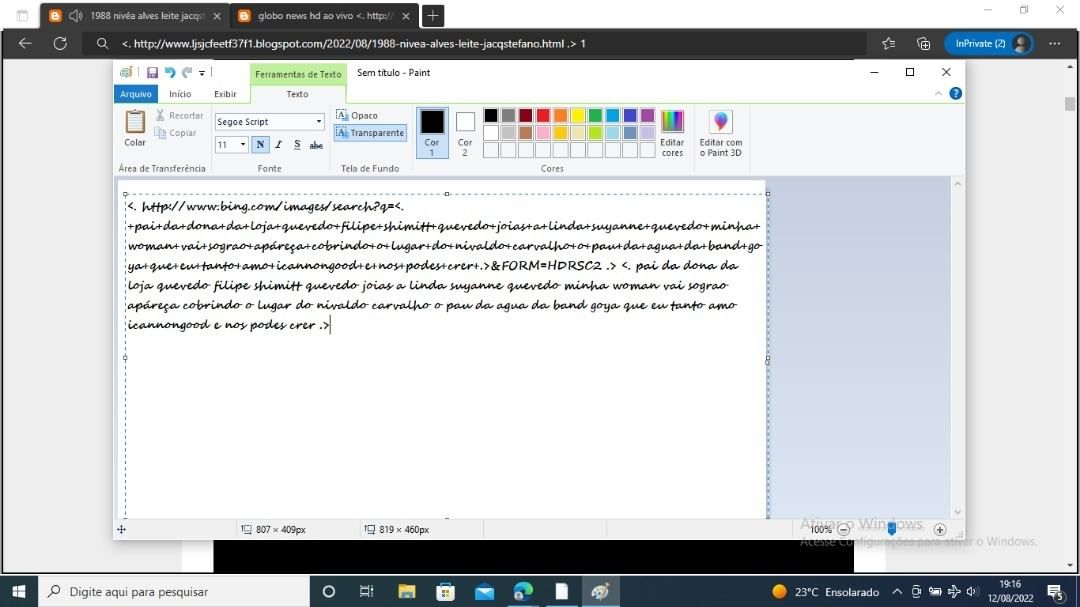Open File Explorer from the taskbar
Screen dimensions: 1080x607
point(406,591)
